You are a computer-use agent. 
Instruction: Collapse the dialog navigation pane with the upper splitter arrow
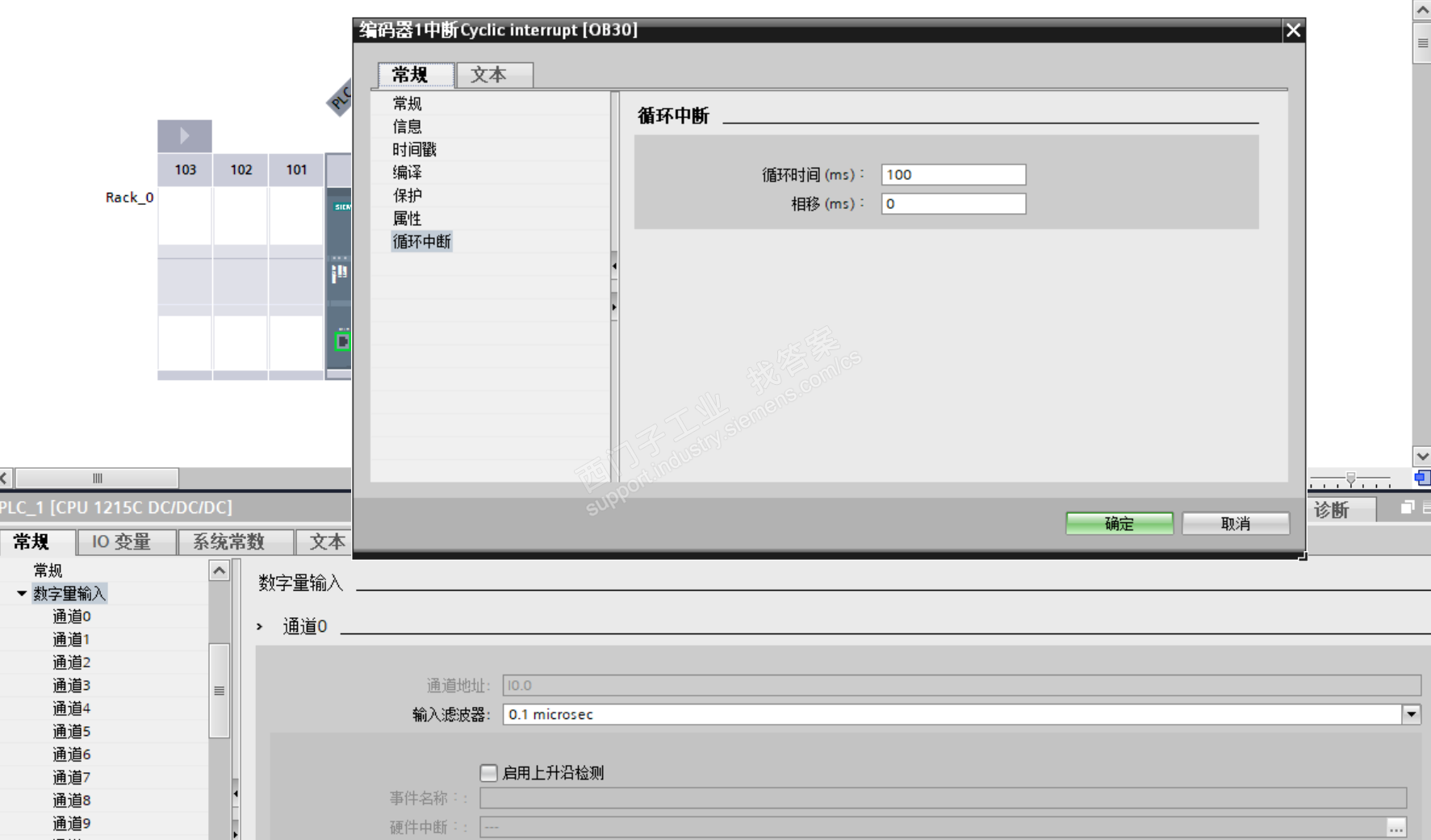[x=614, y=265]
